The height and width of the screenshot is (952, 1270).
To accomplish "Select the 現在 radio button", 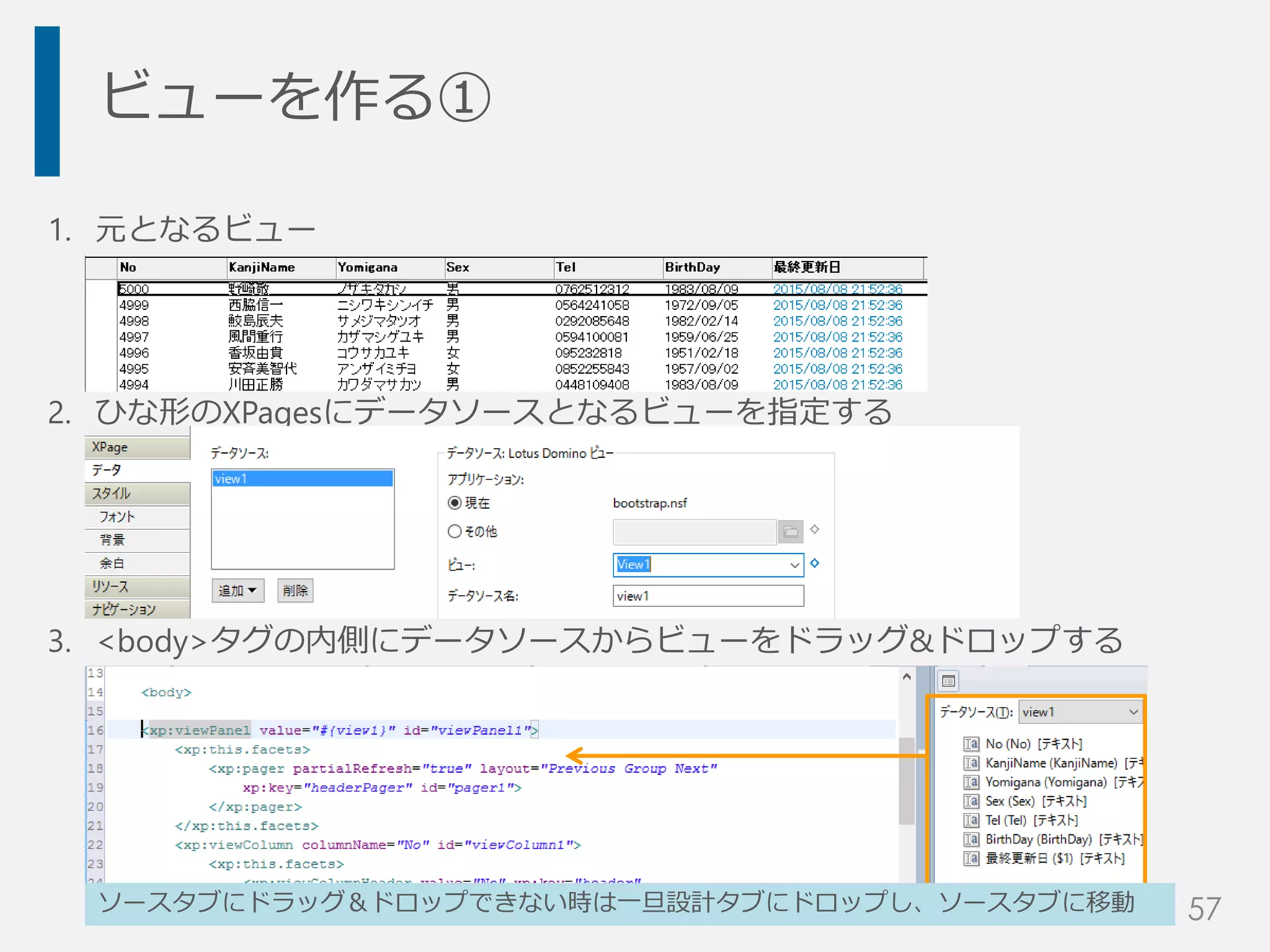I will point(455,503).
